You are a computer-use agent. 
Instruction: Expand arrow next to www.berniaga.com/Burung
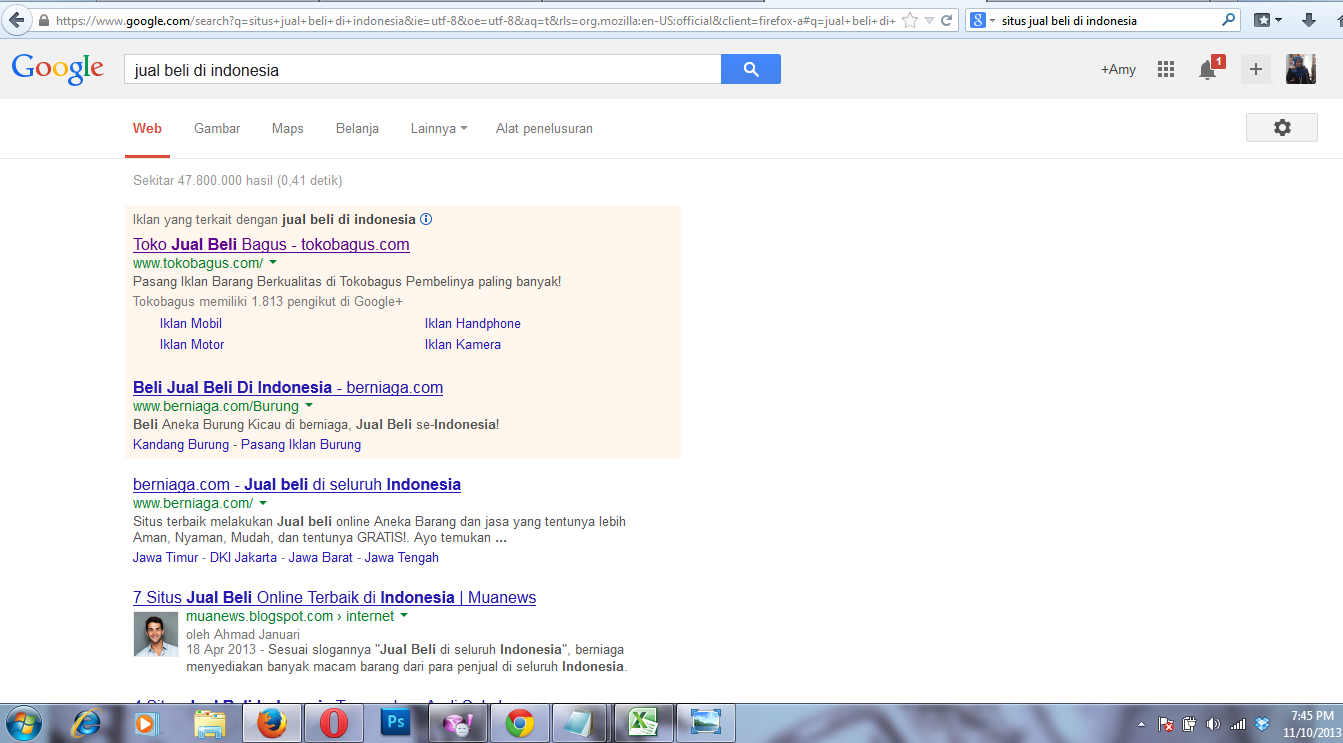coord(309,406)
